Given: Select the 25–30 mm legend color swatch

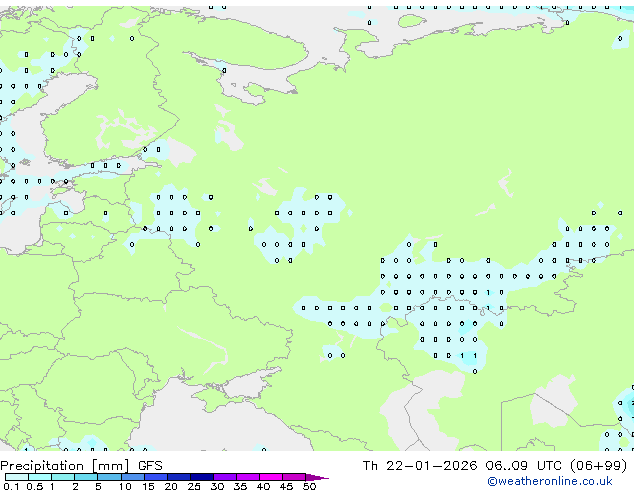Looking at the screenshot, I should [x=202, y=477].
